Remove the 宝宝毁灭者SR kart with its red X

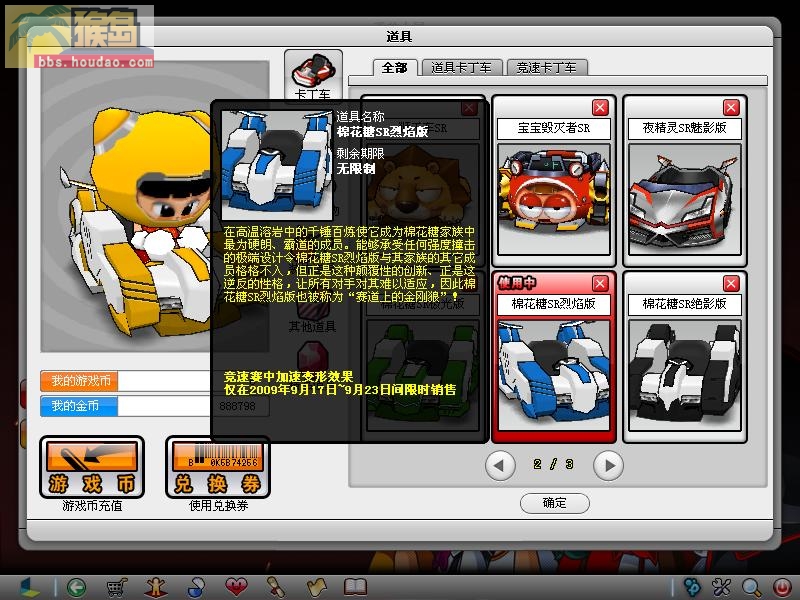point(600,108)
